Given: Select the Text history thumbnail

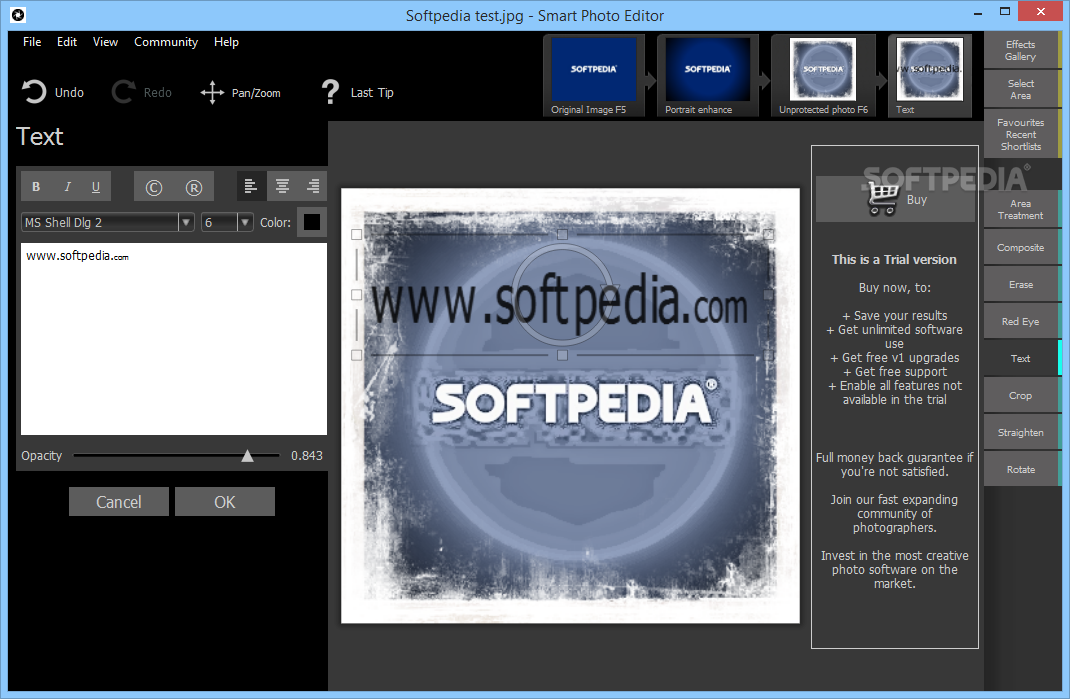Looking at the screenshot, I should (x=930, y=76).
